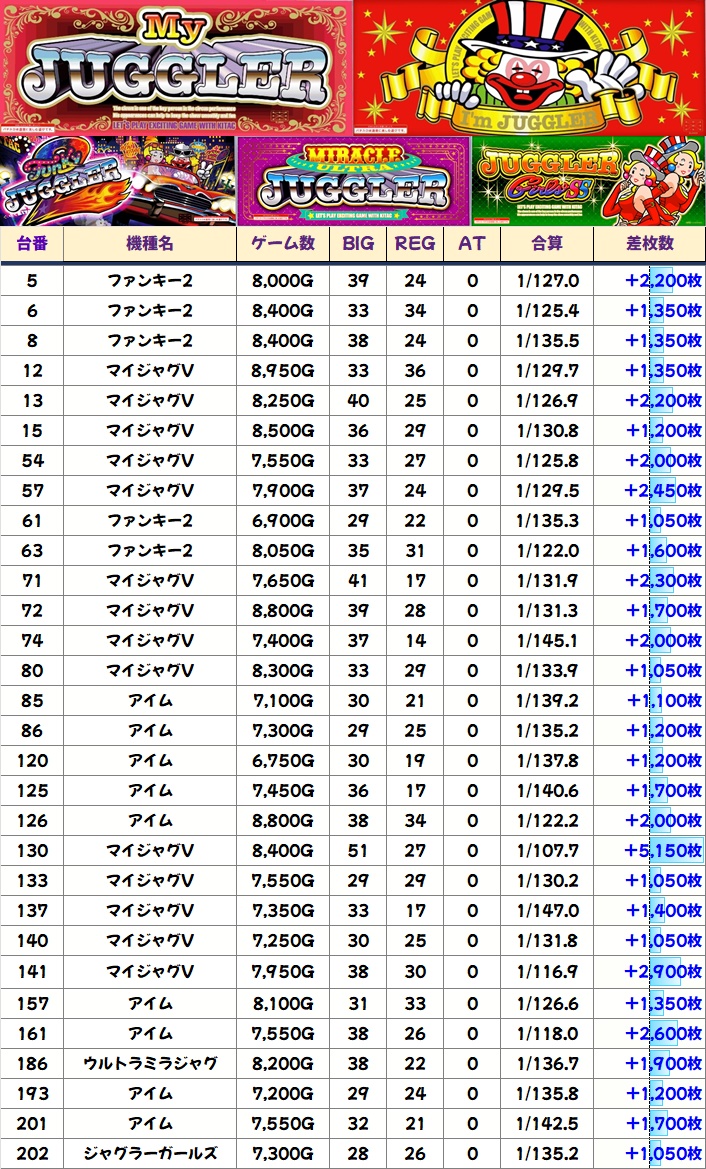Click machine number 202 cell
Viewport: 706px width, 1169px height.
point(32,1153)
